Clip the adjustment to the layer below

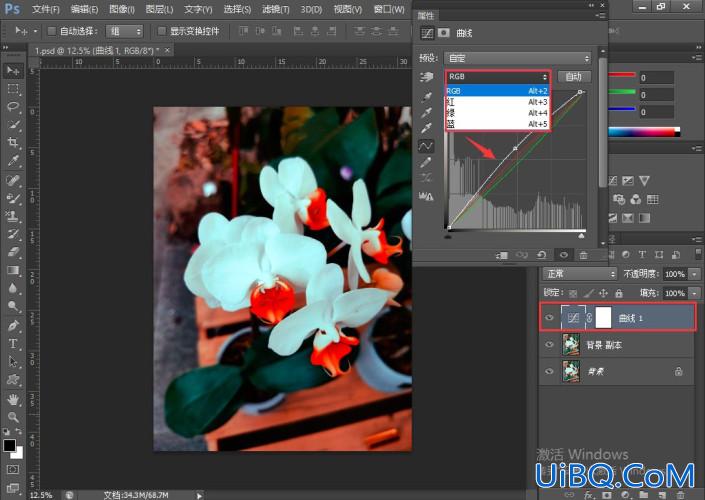[501, 255]
